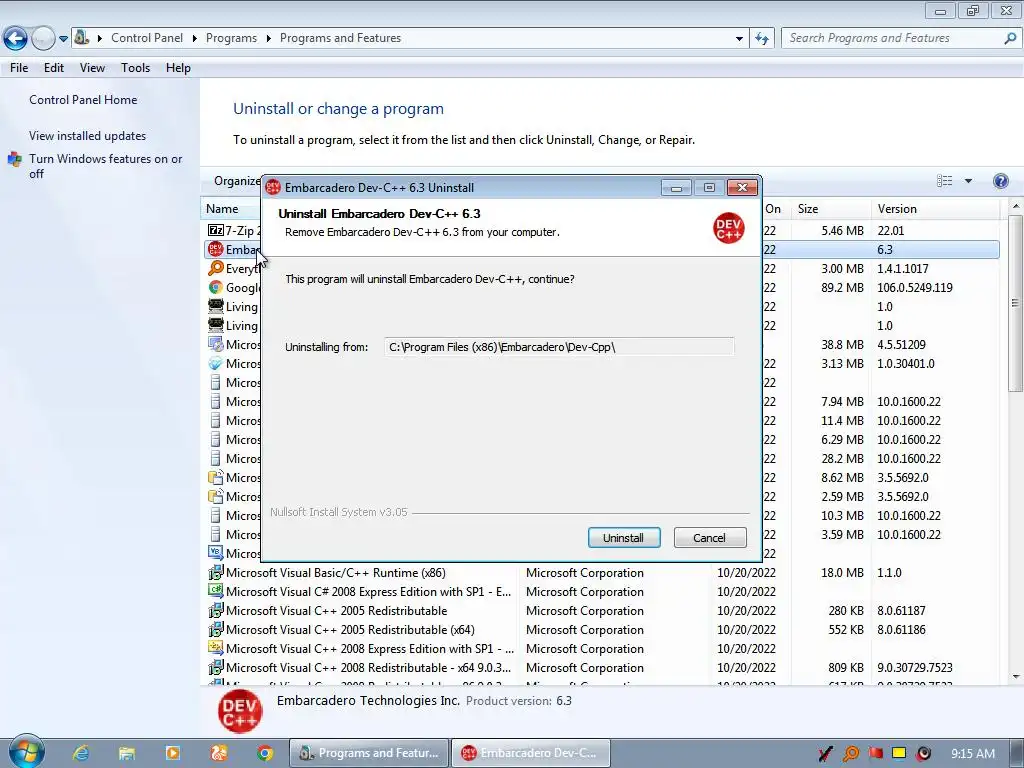Viewport: 1024px width, 768px height.
Task: Click the search magnifier icon
Action: tap(1010, 38)
